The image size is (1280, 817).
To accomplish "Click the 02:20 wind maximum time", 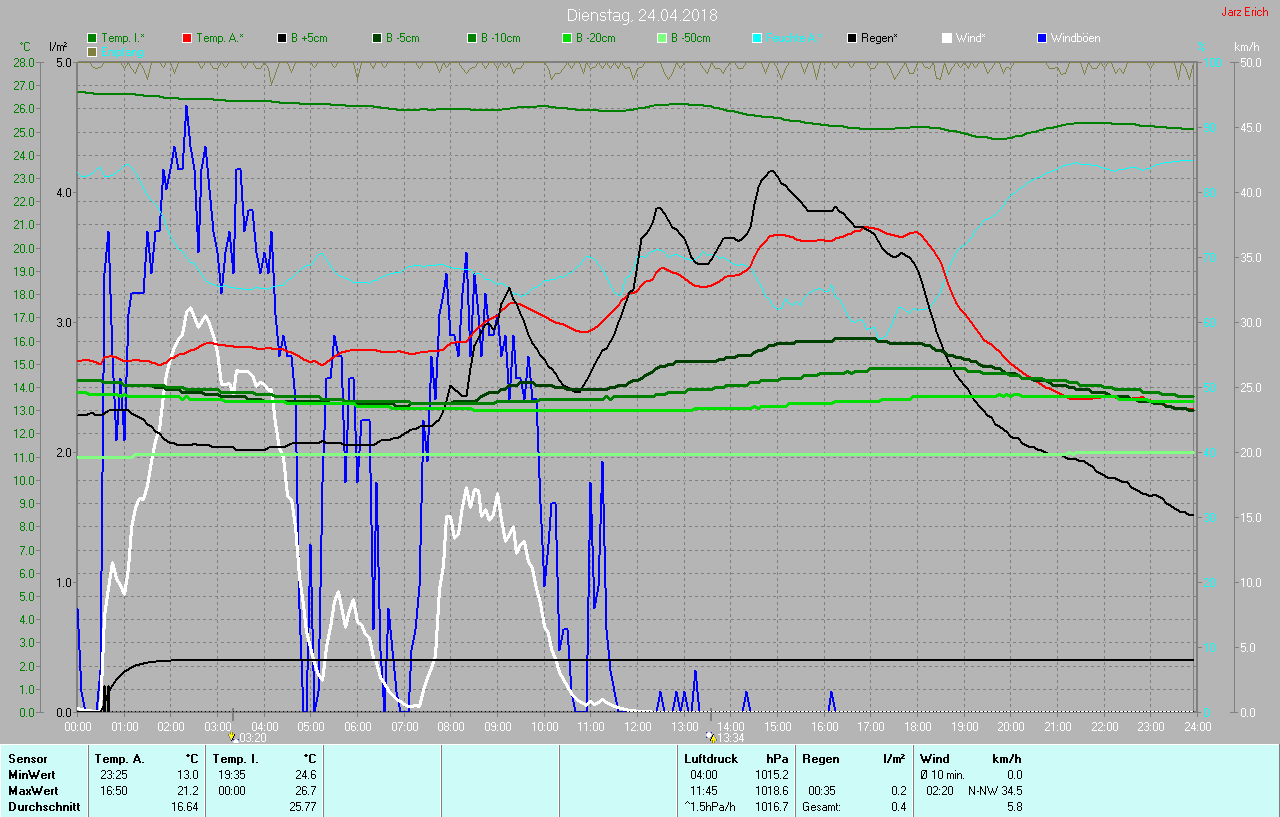I will [940, 791].
